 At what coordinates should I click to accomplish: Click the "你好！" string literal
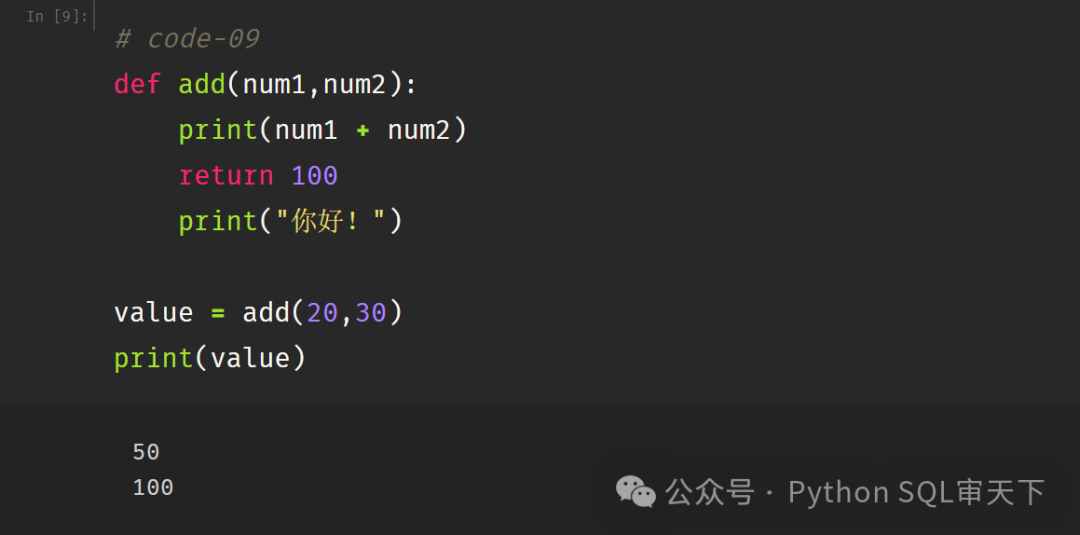coord(331,222)
